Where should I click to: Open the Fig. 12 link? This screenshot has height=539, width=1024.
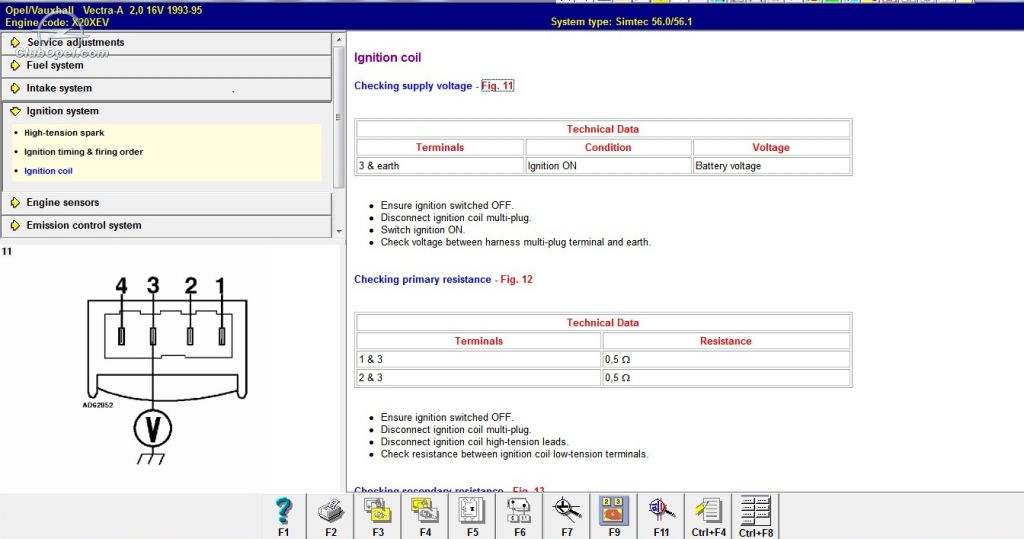[517, 279]
